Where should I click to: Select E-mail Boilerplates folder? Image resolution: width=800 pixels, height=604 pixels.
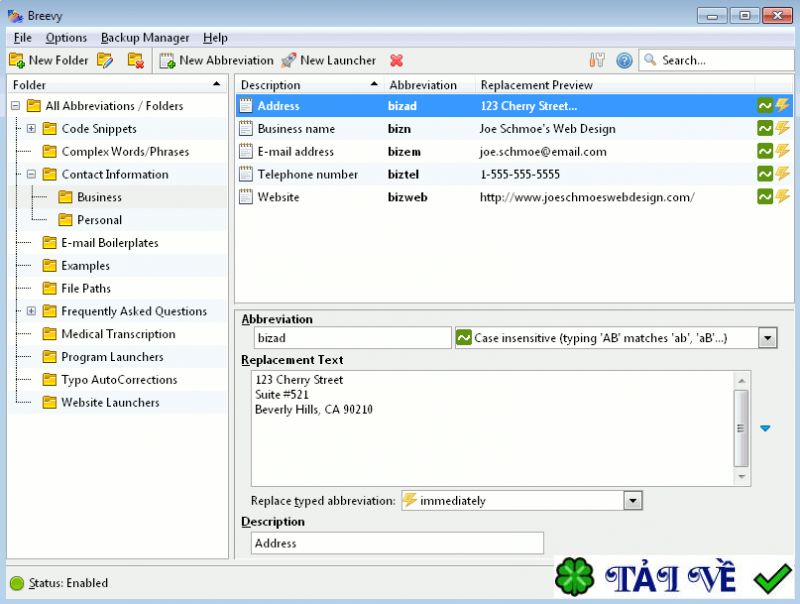click(x=110, y=243)
